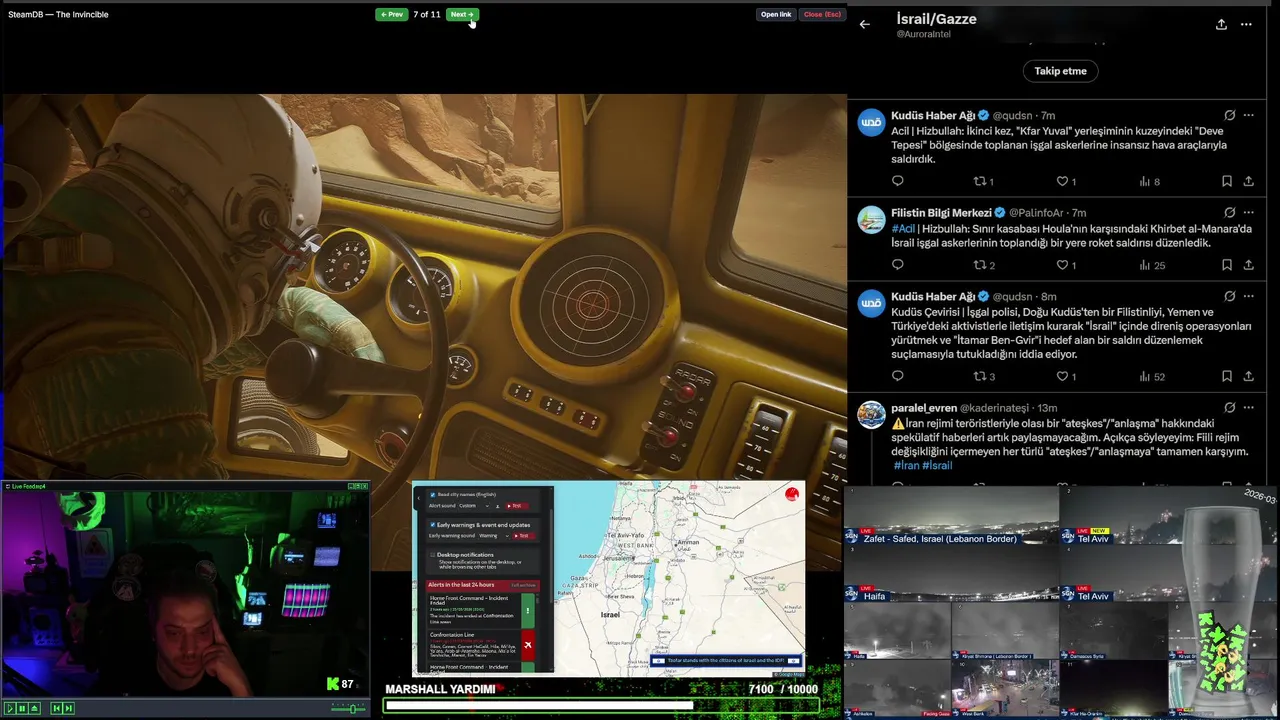Share the Filistin Bilgi Merkezi tweet
1280x720 pixels.
pyautogui.click(x=1248, y=265)
